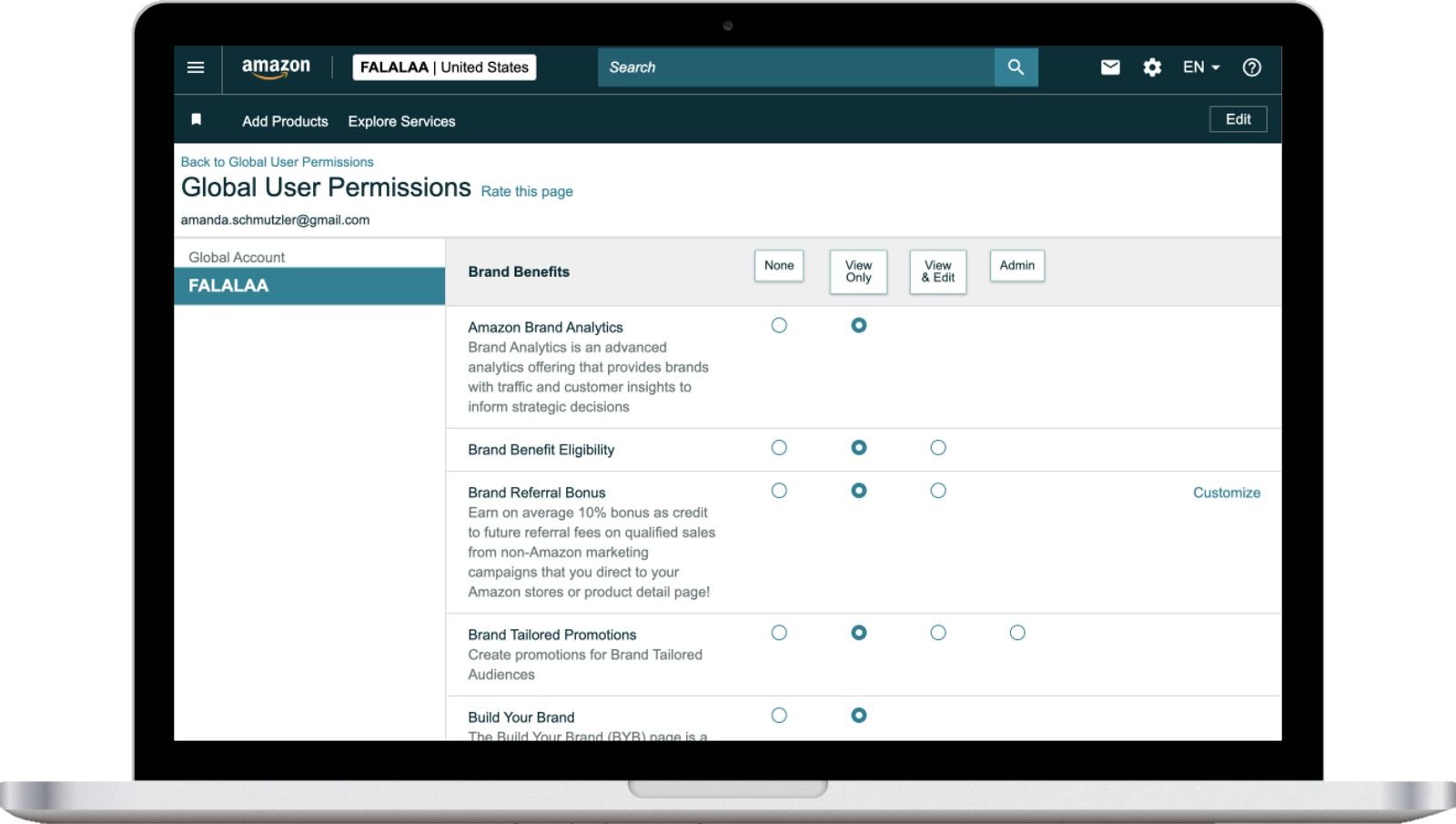
Task: Select View Only for Amazon Brand Analytics
Action: (858, 325)
